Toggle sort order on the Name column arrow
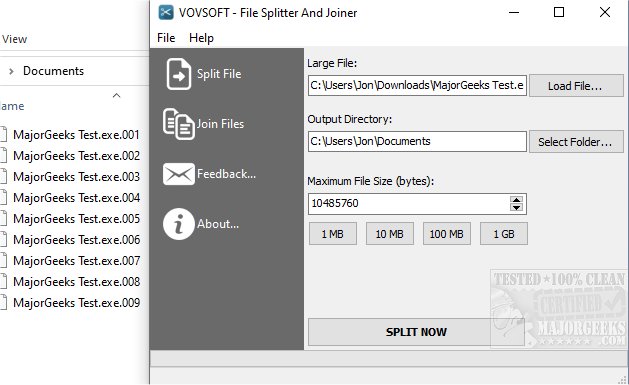The image size is (629, 385). click(x=116, y=95)
